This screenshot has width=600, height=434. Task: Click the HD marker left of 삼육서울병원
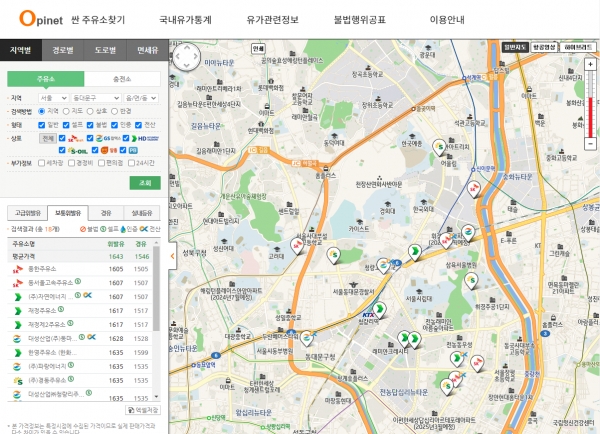point(414,253)
